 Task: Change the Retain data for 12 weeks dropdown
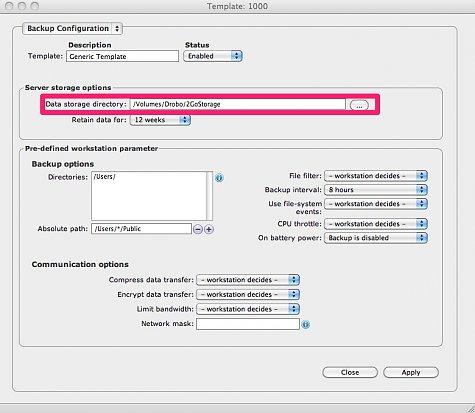coord(160,120)
